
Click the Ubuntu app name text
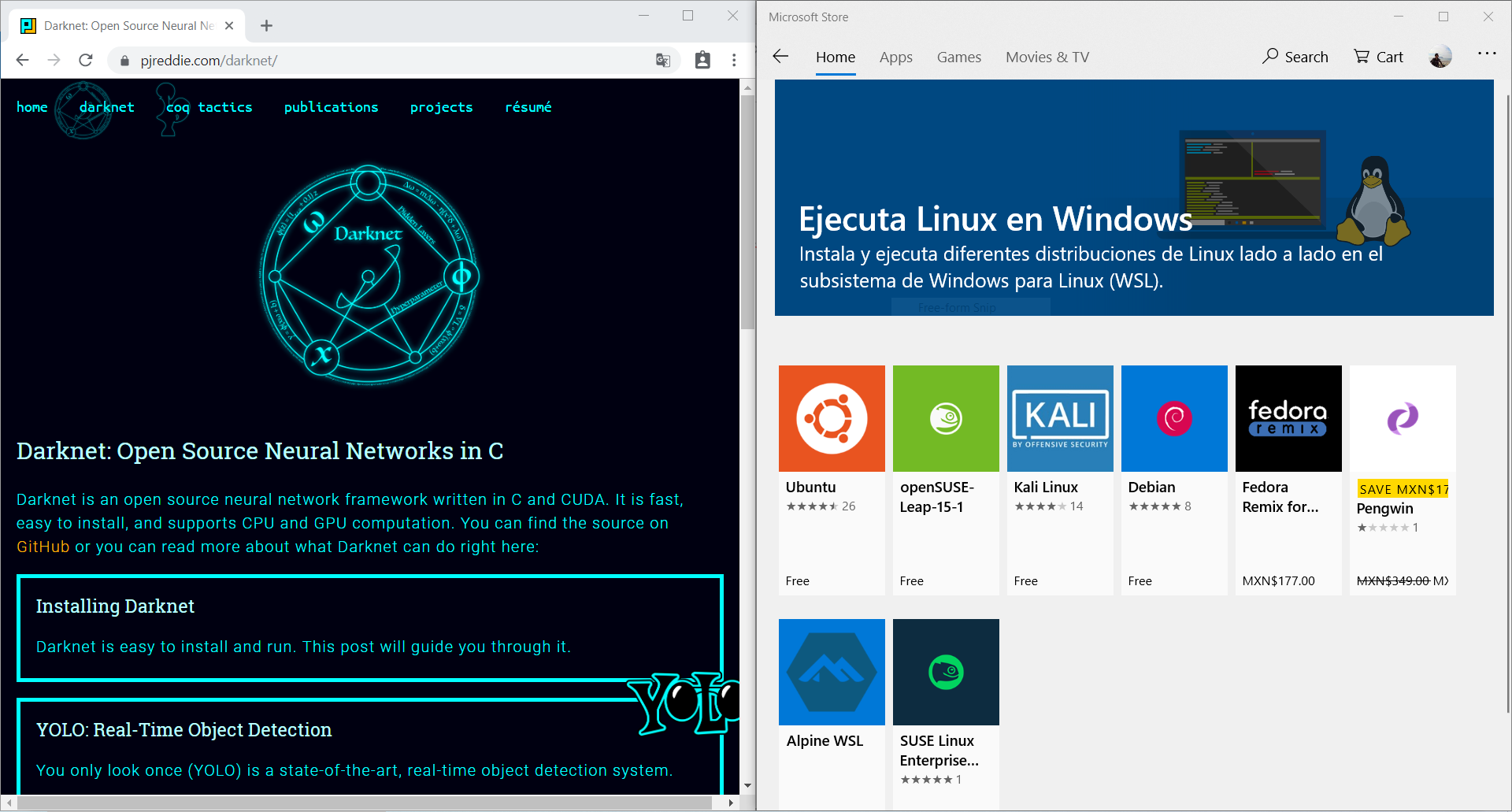810,488
